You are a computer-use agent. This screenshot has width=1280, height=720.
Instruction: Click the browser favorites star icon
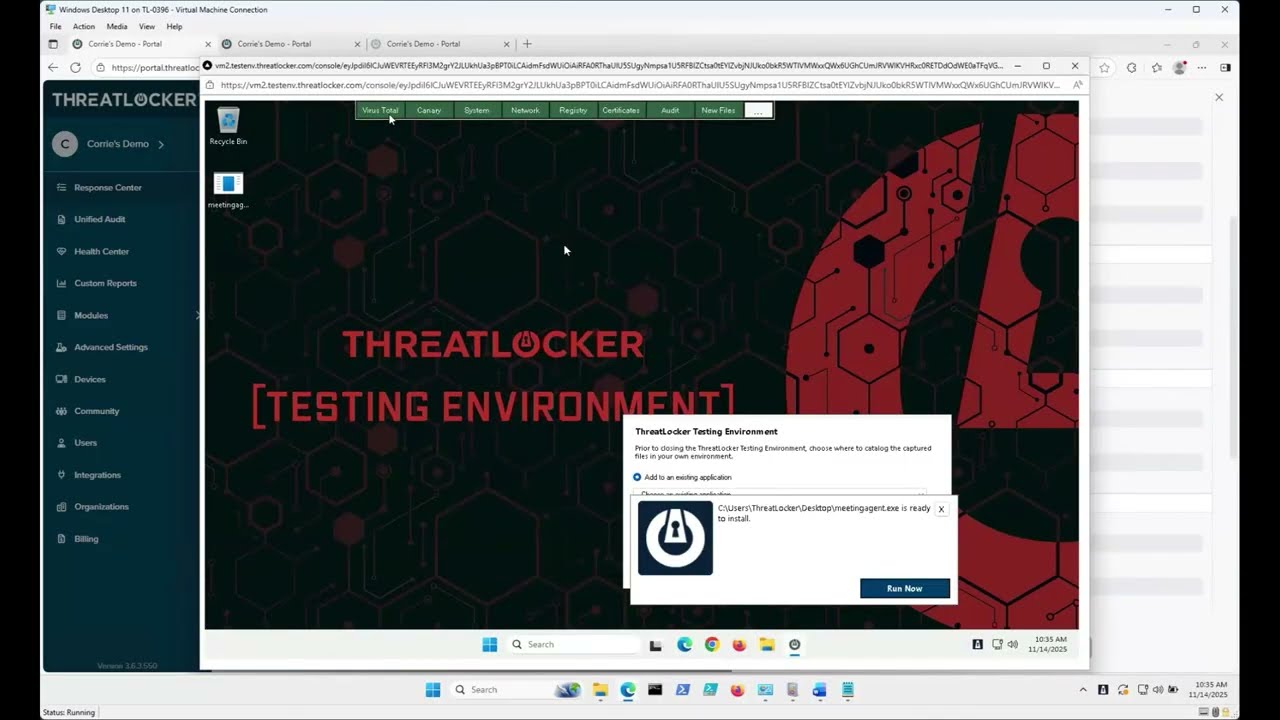1104,68
